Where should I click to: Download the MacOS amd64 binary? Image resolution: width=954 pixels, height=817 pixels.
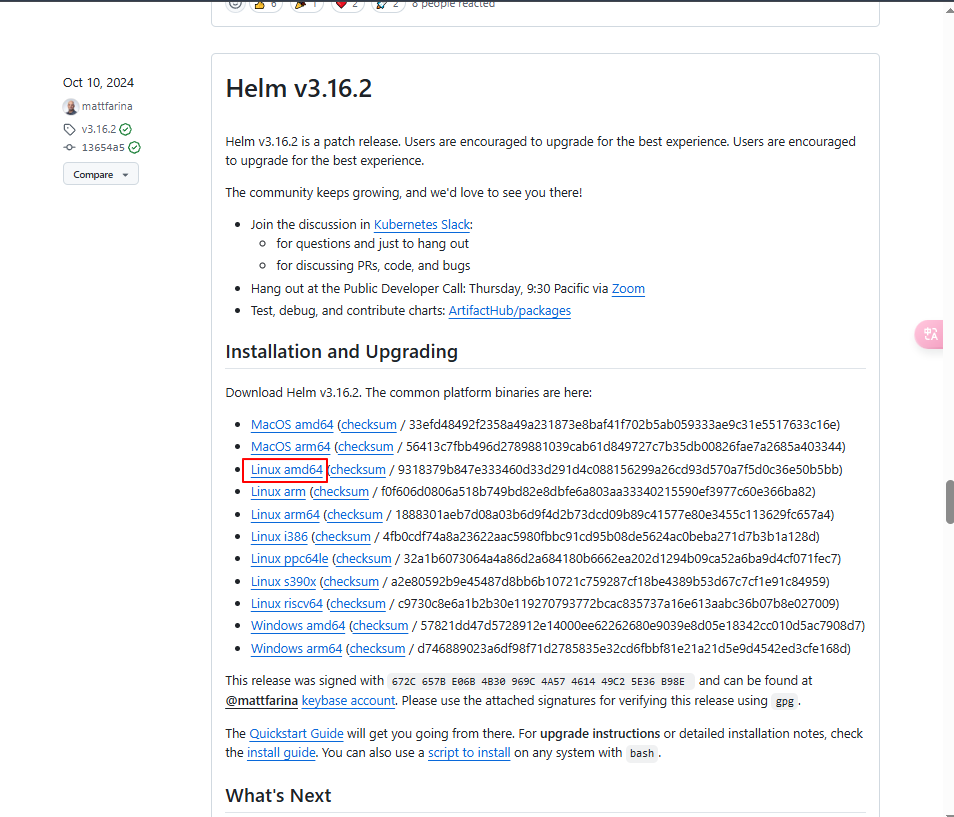292,425
